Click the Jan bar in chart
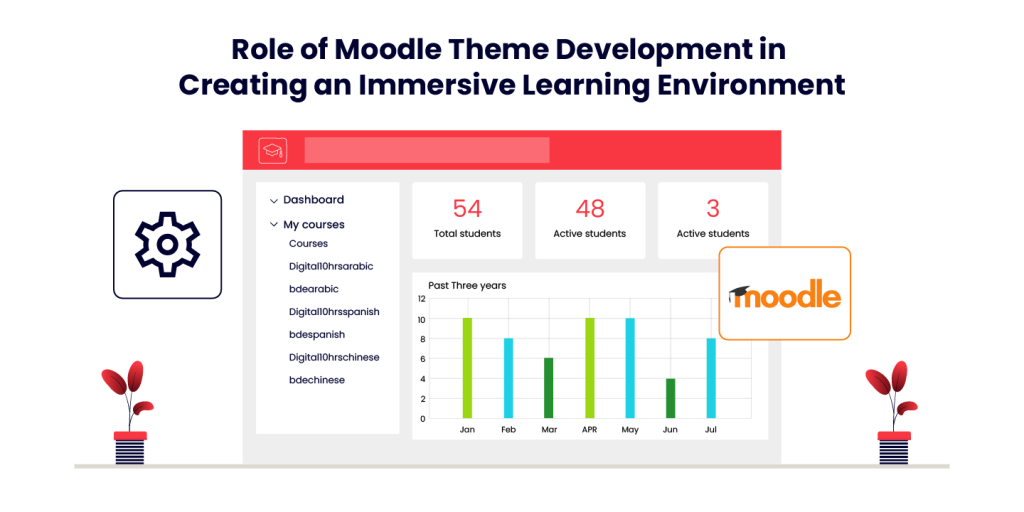Screen dimensions: 1024x512 (467, 368)
